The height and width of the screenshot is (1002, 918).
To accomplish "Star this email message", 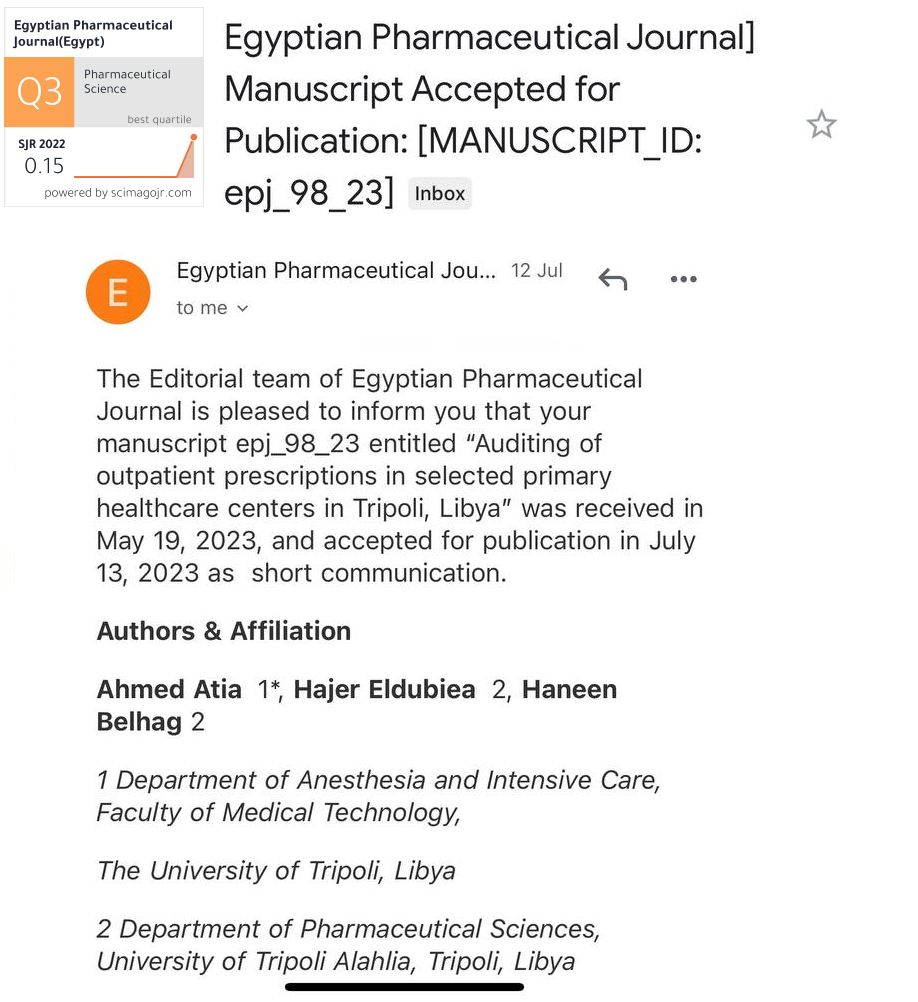I will (821, 125).
